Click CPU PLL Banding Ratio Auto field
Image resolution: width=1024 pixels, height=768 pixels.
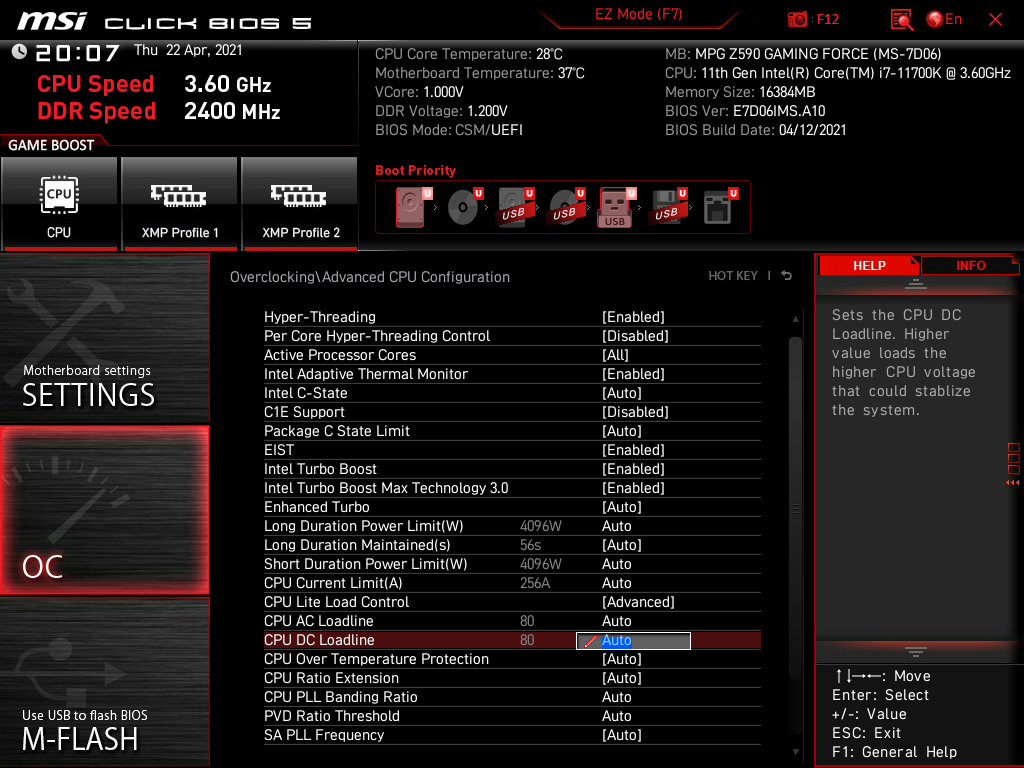pyautogui.click(x=616, y=697)
